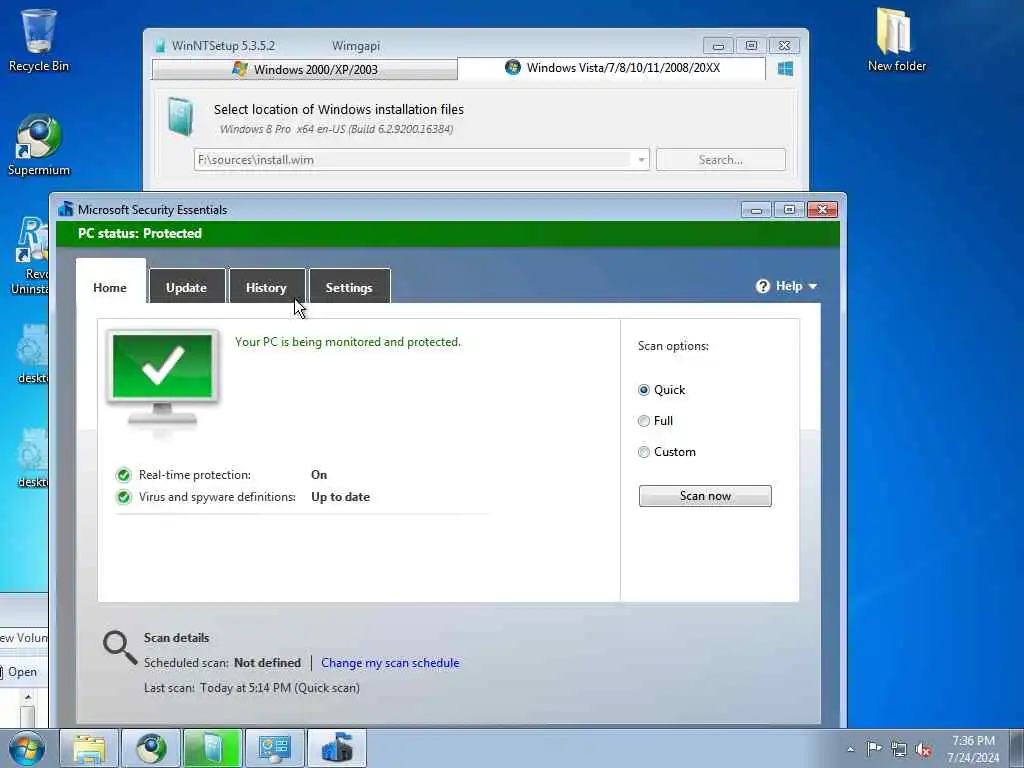Click the Windows logo icon in WinNTSetup
Screen dimensions: 1024x768
785,68
